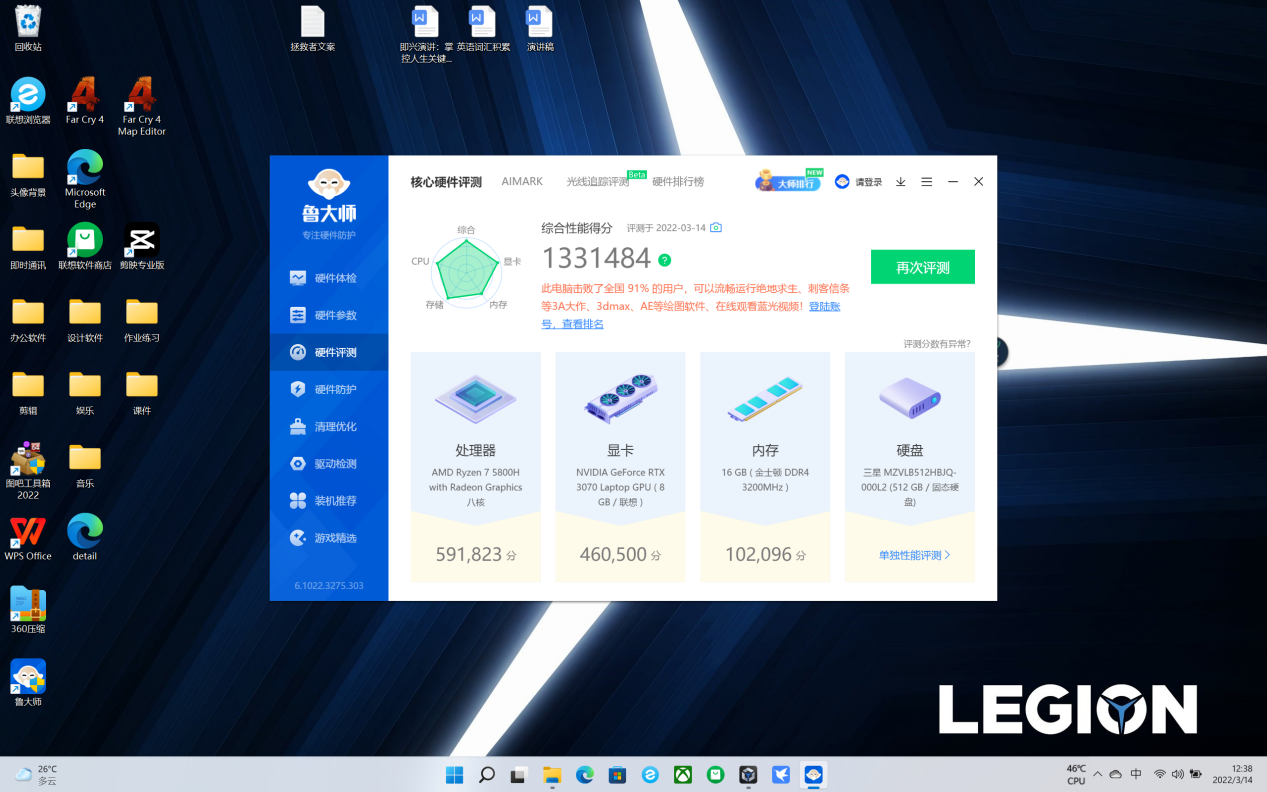
Task: Open the Xbox app from the taskbar
Action: [x=683, y=774]
